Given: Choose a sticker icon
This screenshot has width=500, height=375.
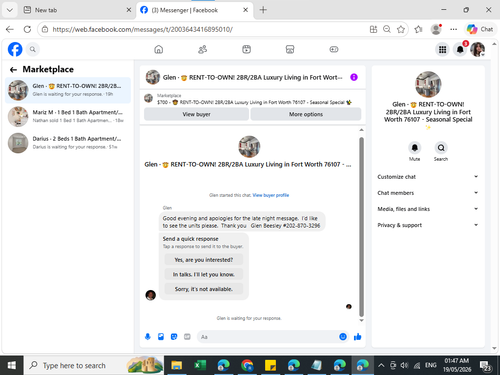Looking at the screenshot, I should [x=174, y=337].
